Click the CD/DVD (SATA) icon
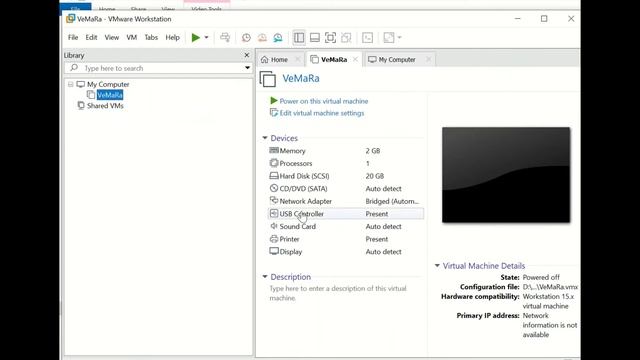Viewport: 640px width, 360px height. 274,188
